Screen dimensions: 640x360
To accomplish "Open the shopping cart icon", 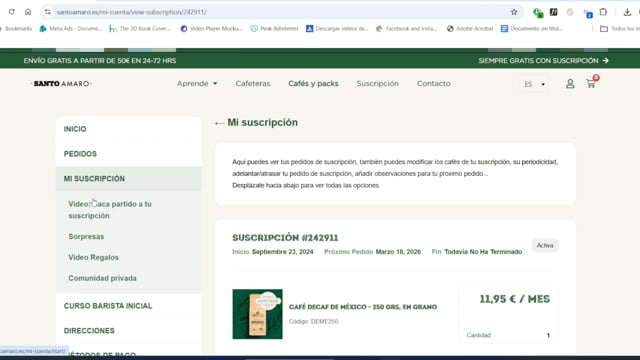I will coord(591,84).
